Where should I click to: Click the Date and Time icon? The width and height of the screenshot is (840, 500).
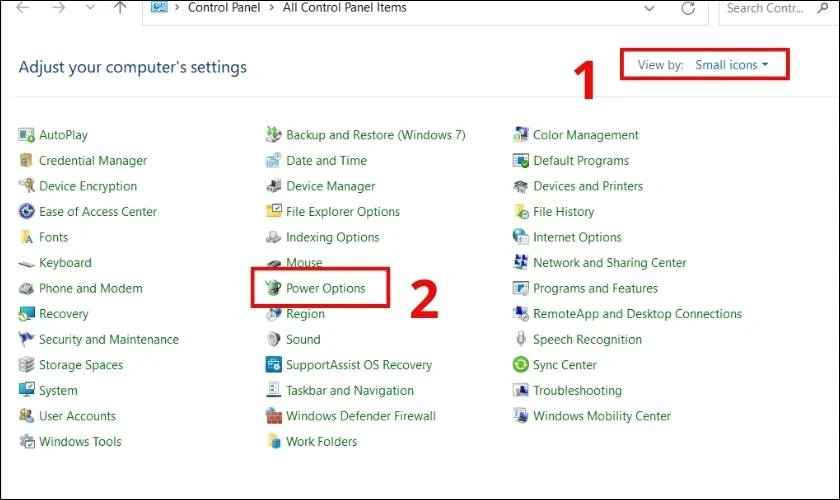[273, 160]
